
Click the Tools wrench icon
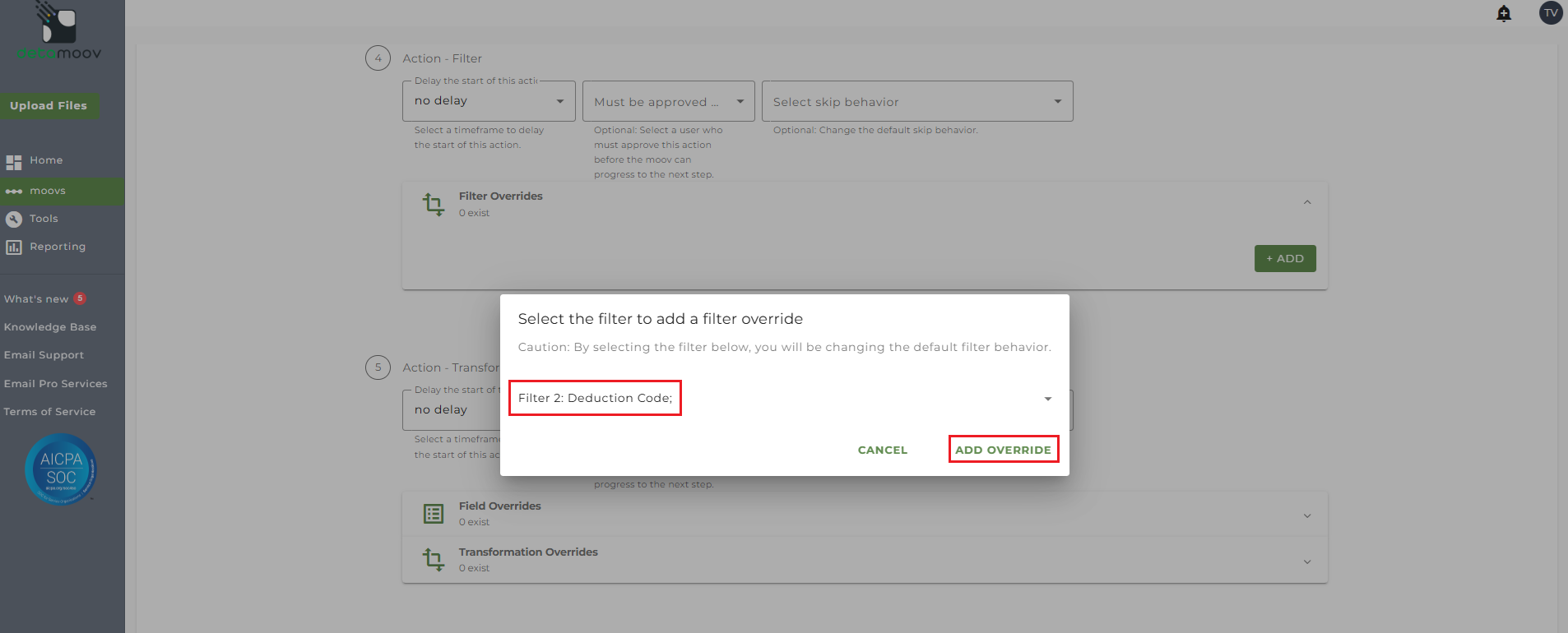(14, 219)
